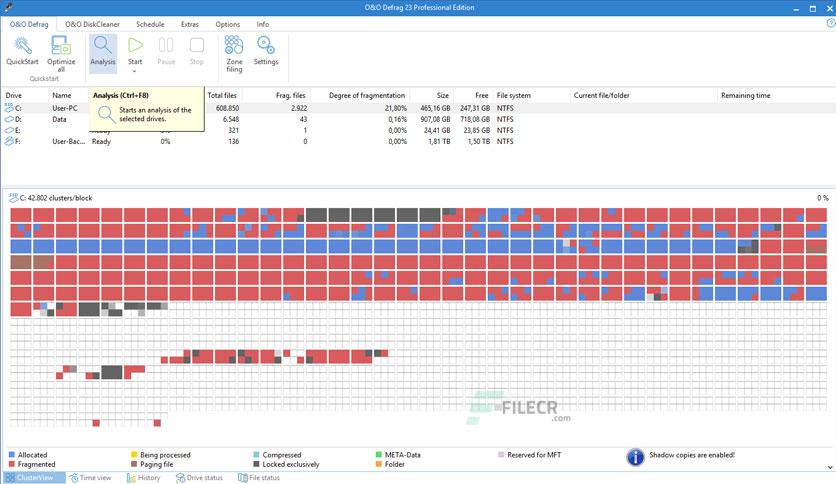Expand the Start button dropdown arrow
The image size is (836, 484).
point(135,71)
